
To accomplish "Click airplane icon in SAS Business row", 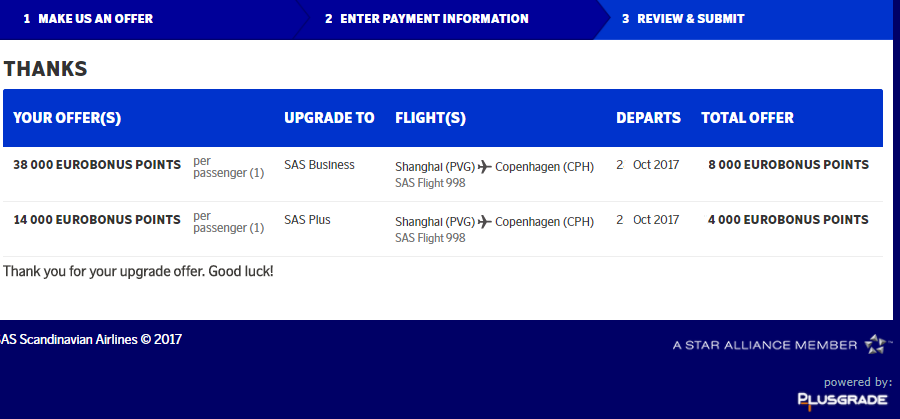I will pos(485,166).
